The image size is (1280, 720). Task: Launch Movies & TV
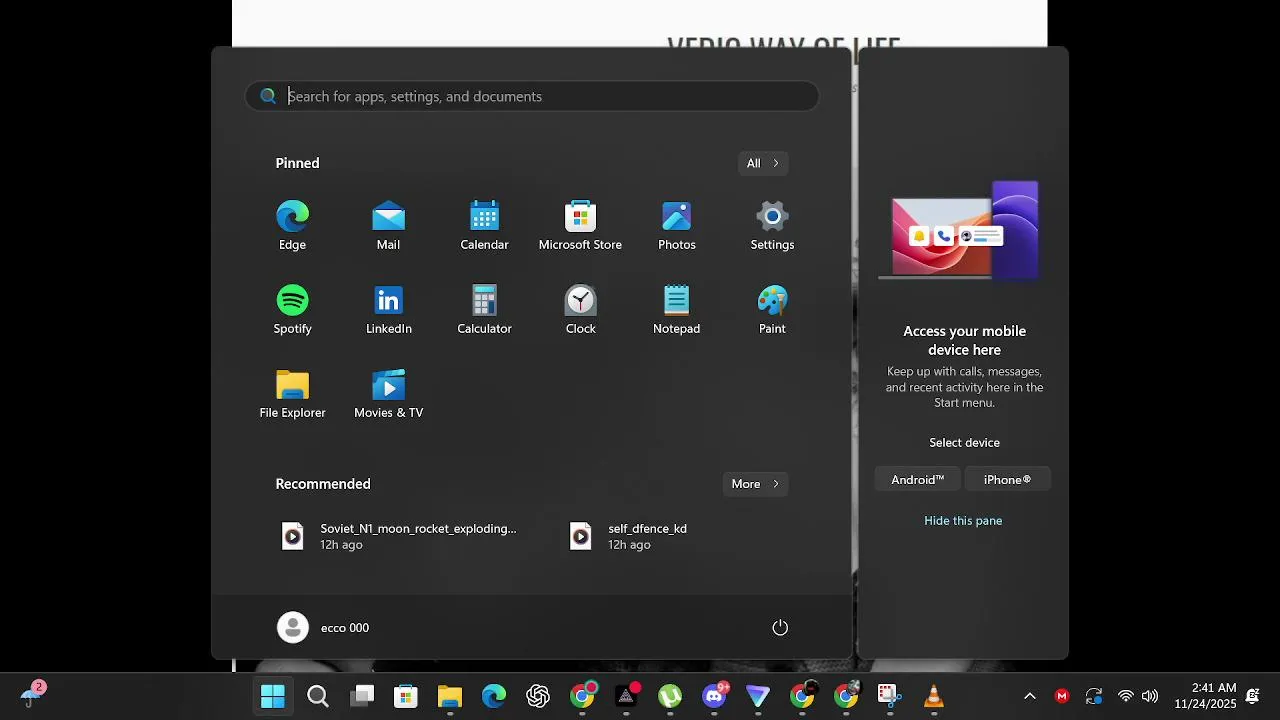pyautogui.click(x=388, y=394)
